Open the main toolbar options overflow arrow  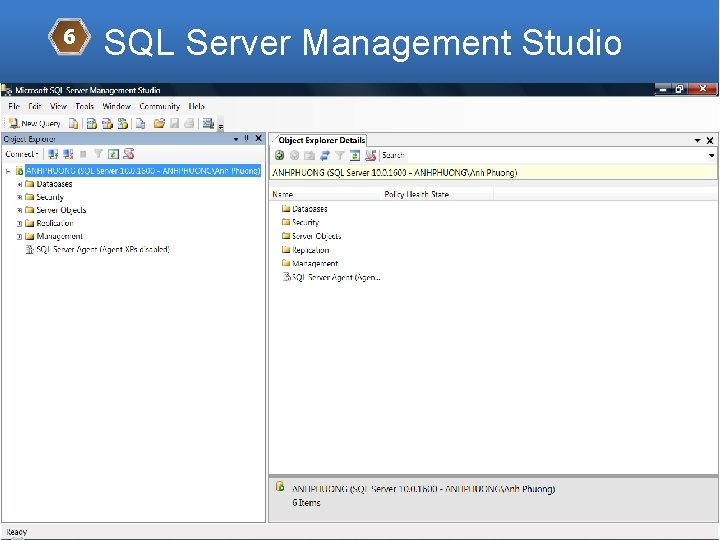pyautogui.click(x=221, y=126)
